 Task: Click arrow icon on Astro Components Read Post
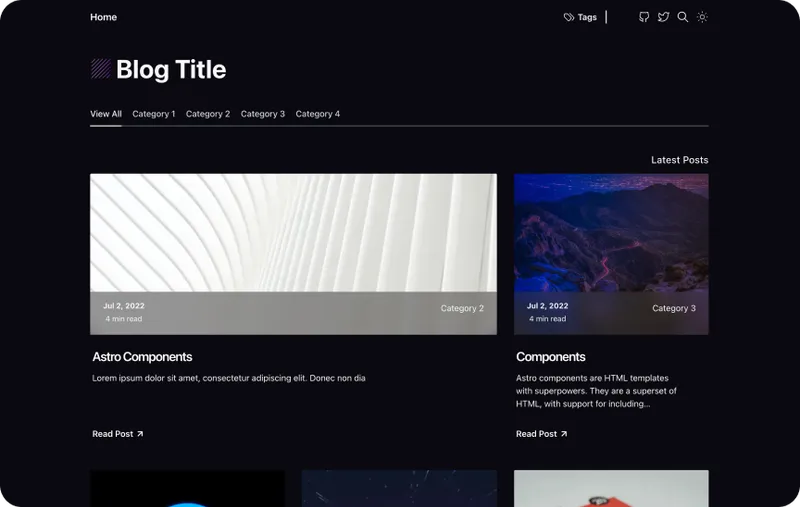(140, 434)
